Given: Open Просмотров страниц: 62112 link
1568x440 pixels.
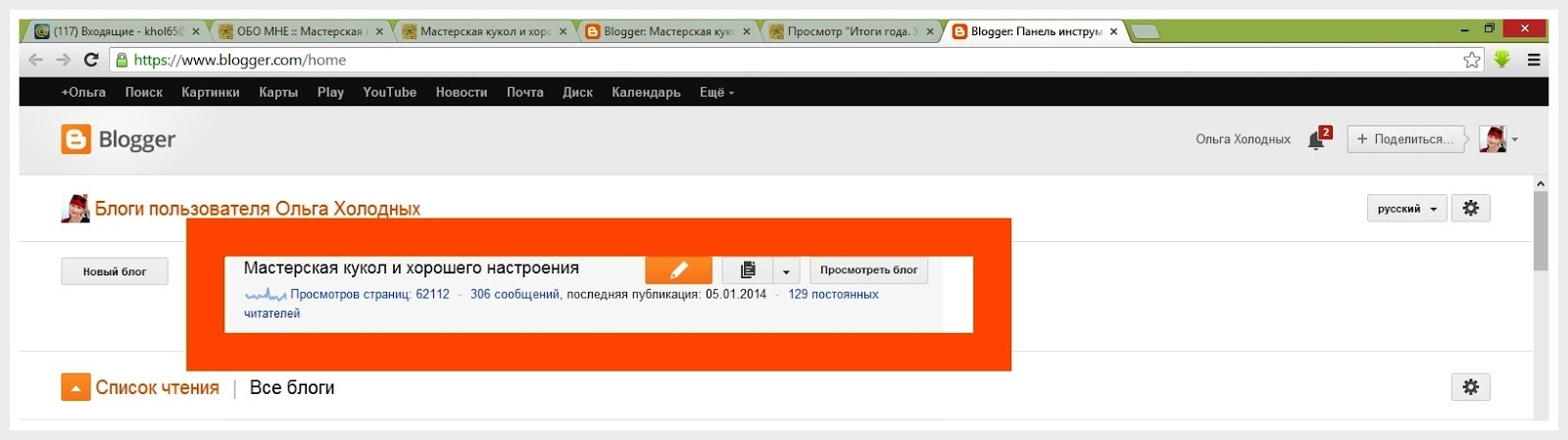Looking at the screenshot, I should [370, 294].
